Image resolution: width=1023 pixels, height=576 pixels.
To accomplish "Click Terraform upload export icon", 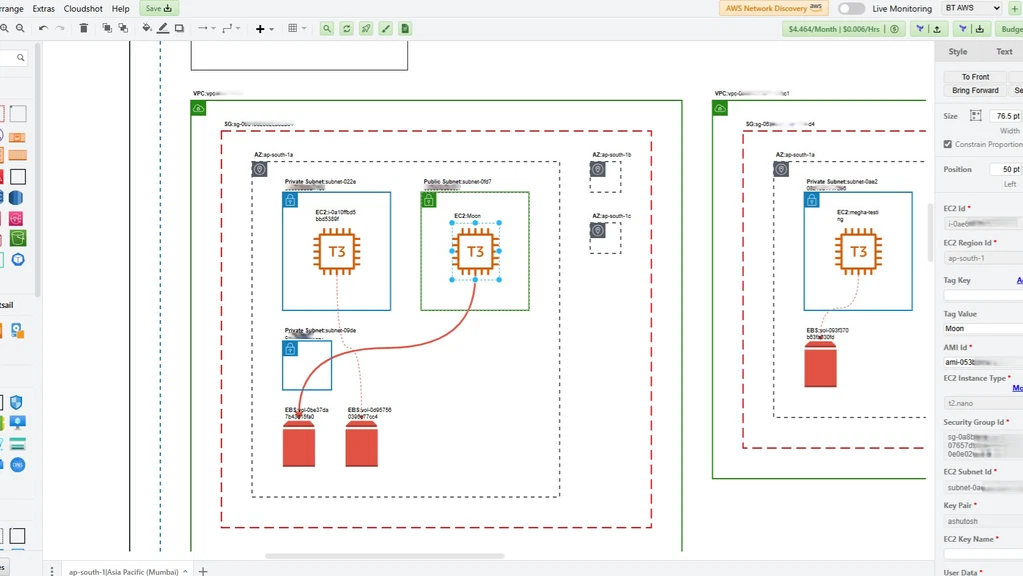I will point(928,29).
